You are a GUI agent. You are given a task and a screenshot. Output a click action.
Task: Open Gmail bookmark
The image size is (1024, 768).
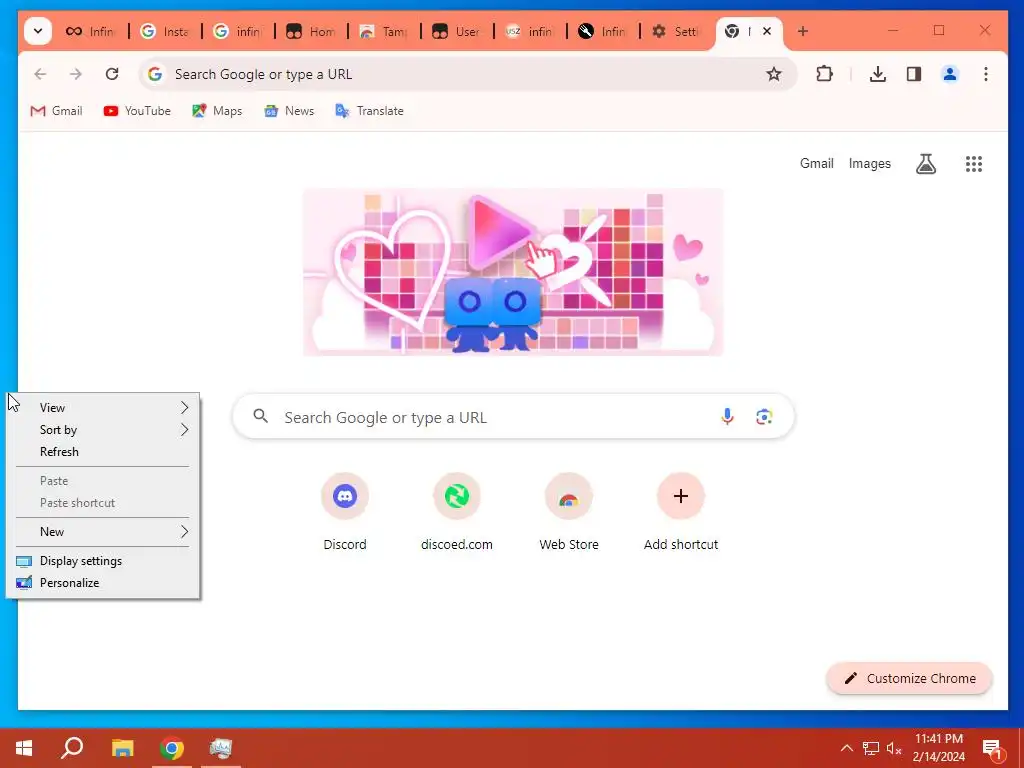56,111
